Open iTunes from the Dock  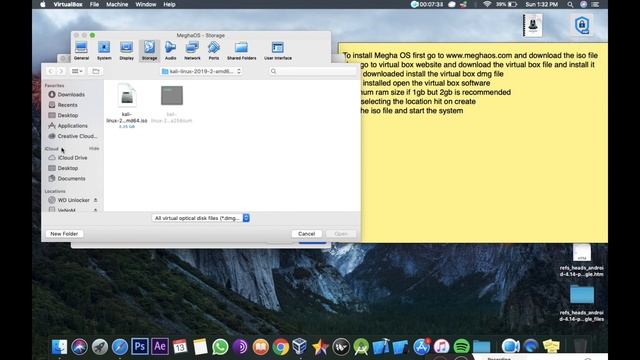[x=441, y=347]
